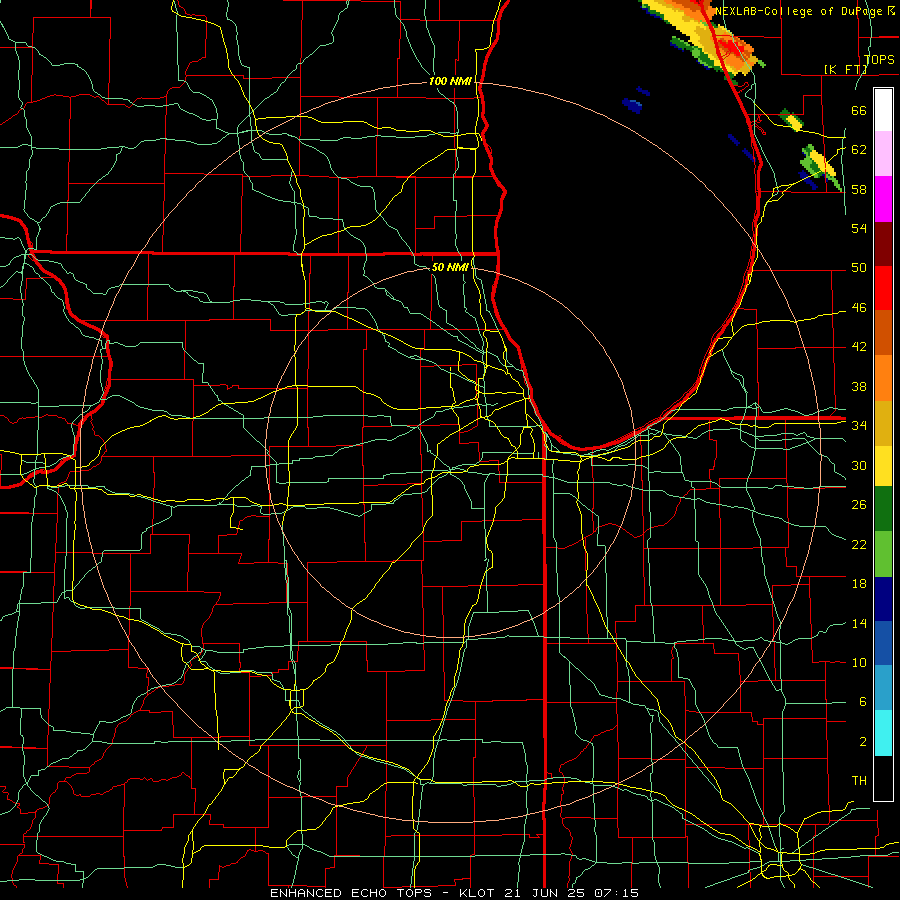Click the dark green legend swatch
Screen dimensions: 900x900
883,509
